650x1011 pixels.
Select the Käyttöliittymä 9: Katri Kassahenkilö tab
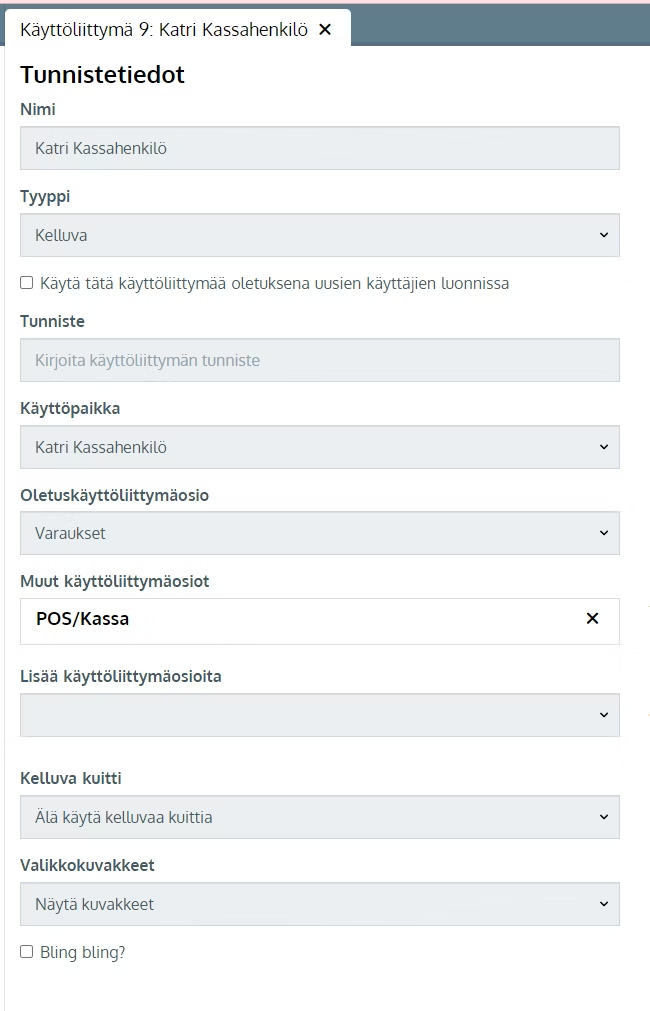click(x=164, y=30)
